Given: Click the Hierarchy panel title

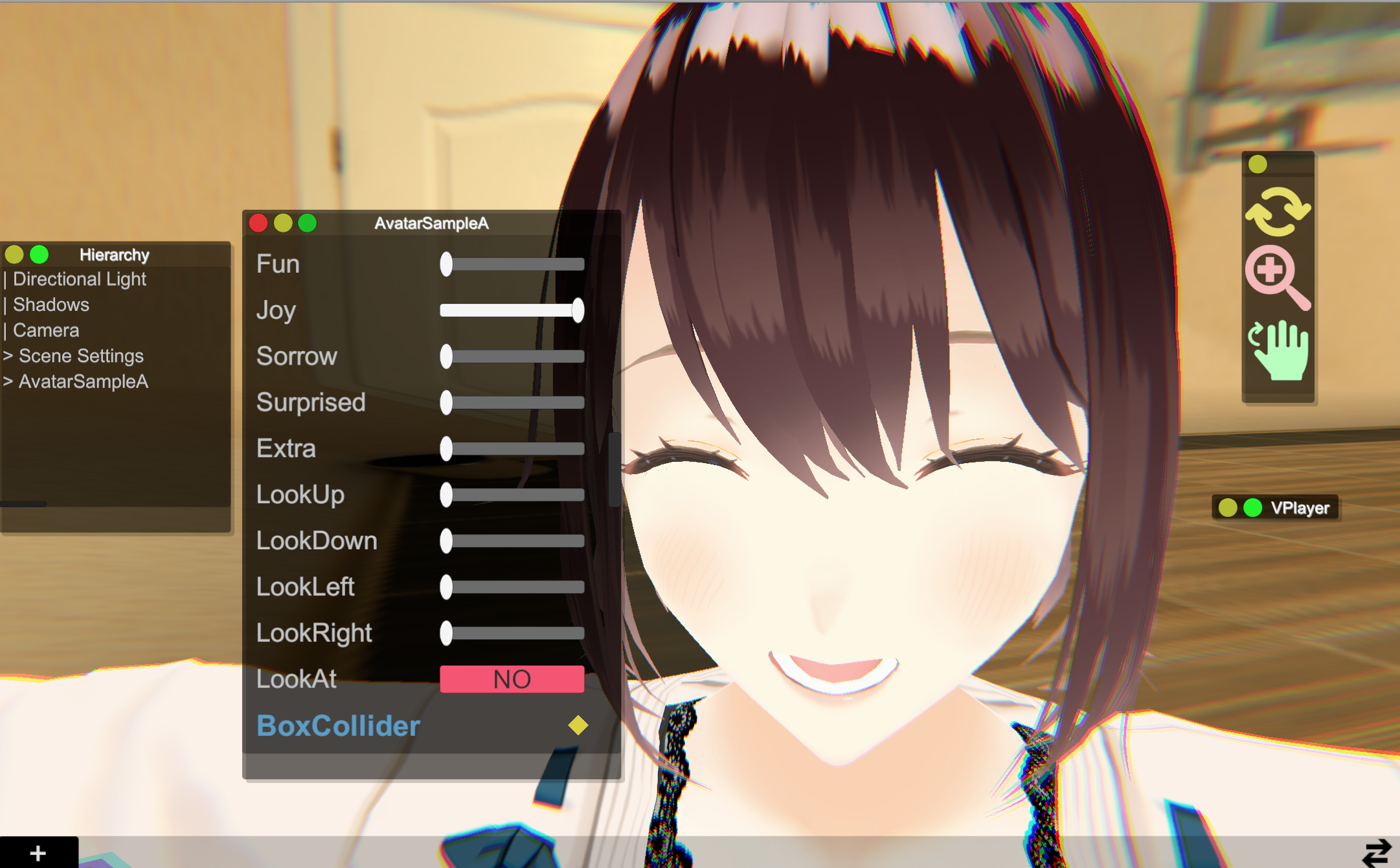Looking at the screenshot, I should (114, 255).
